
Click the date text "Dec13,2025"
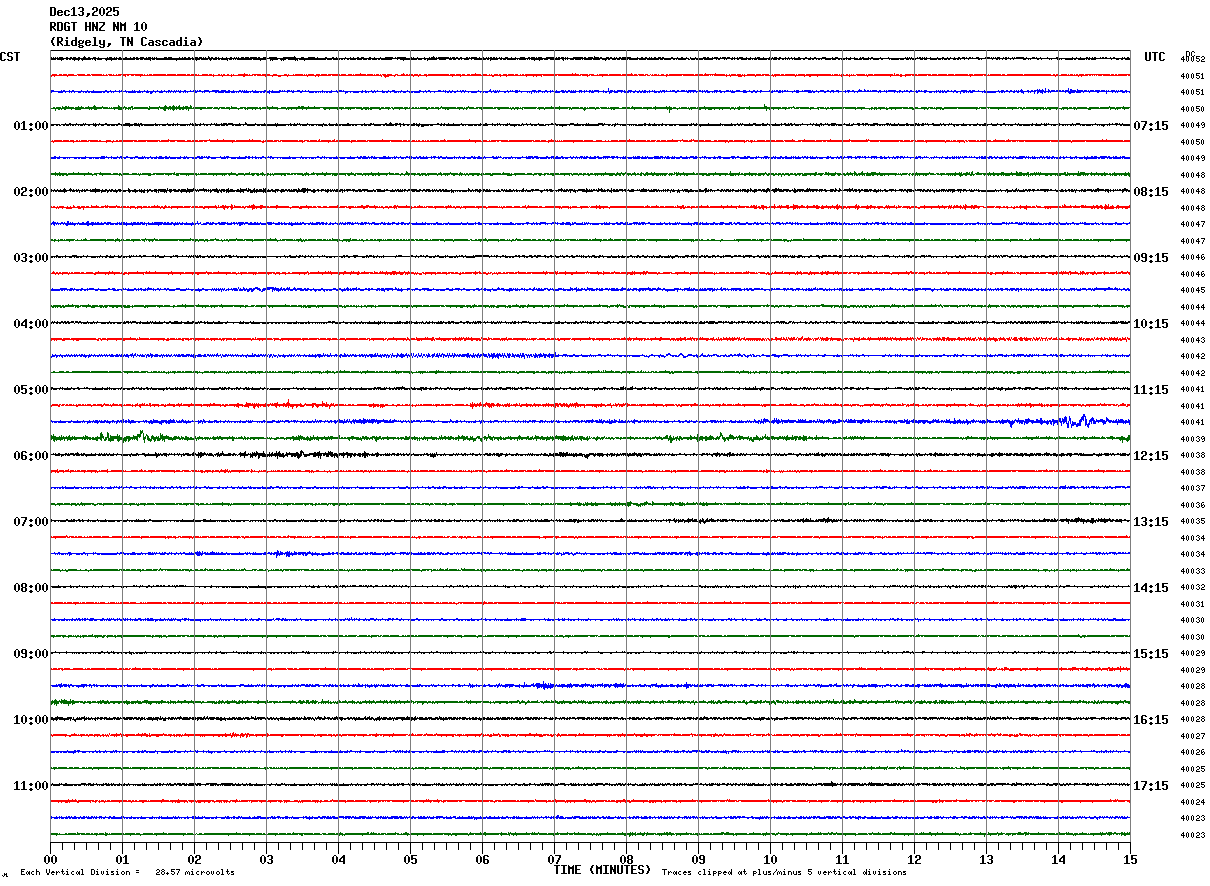pyautogui.click(x=84, y=12)
